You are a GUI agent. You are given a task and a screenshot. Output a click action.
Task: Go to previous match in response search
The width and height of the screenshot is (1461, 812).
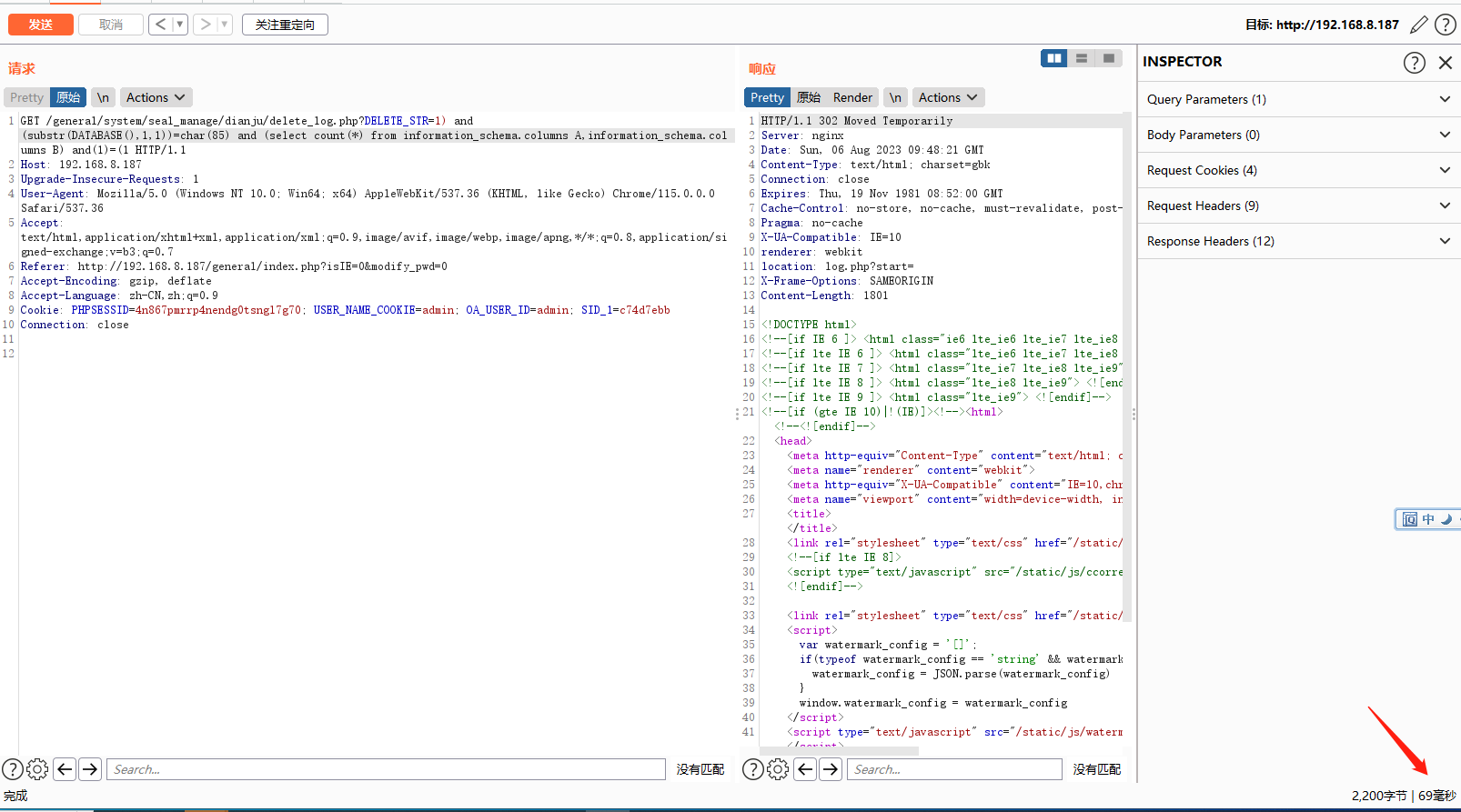(x=805, y=769)
